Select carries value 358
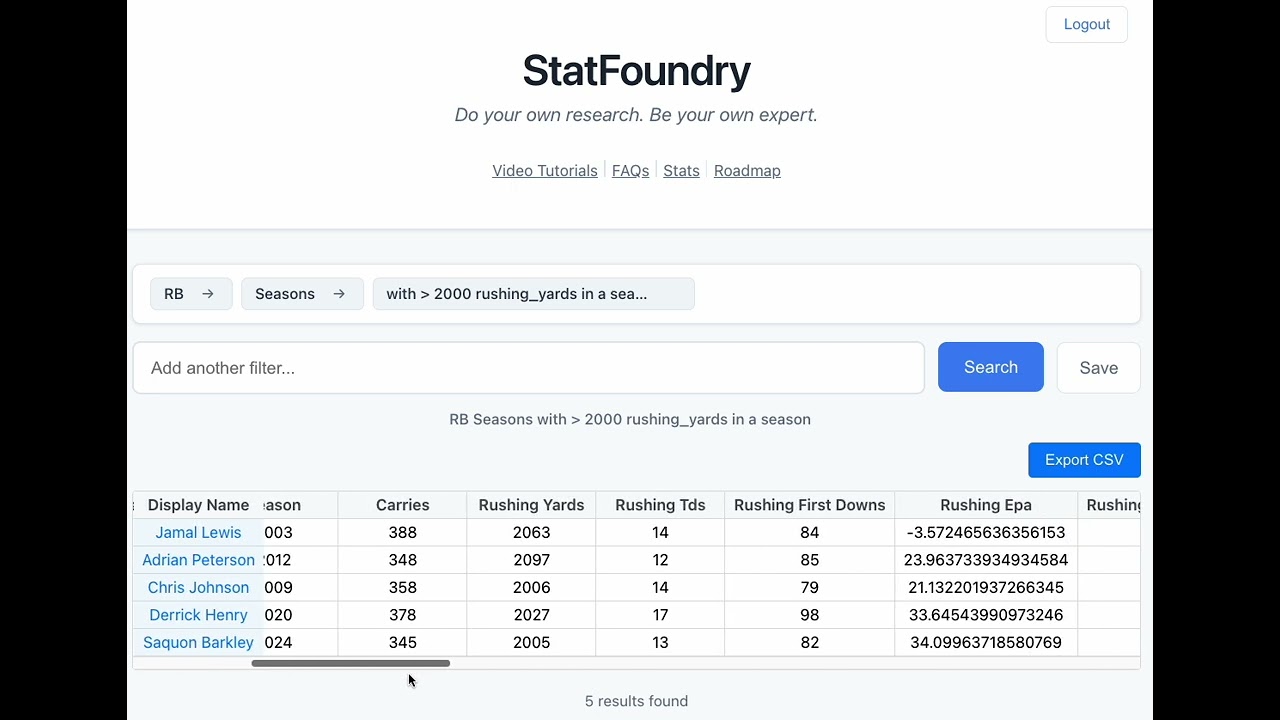This screenshot has height=720, width=1280. [x=402, y=588]
